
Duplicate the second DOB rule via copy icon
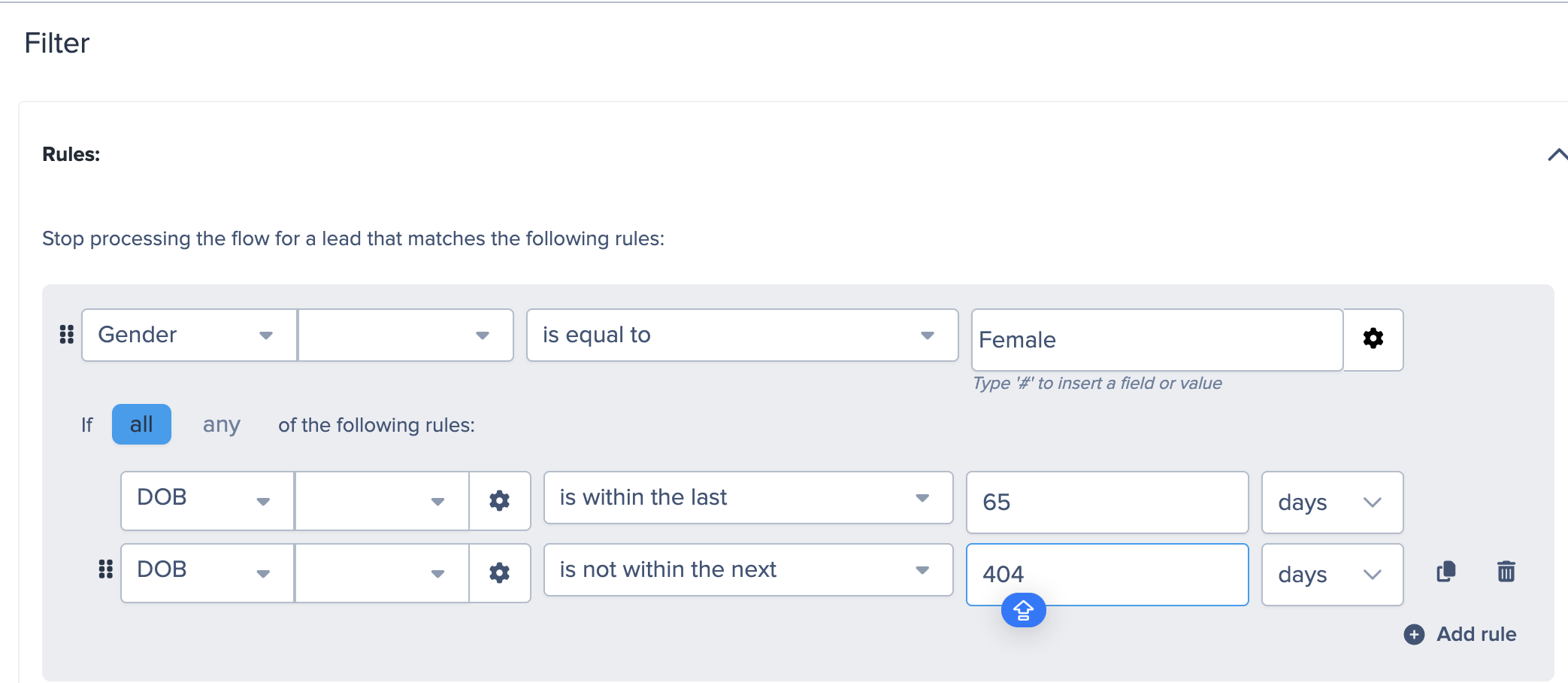coord(1446,572)
